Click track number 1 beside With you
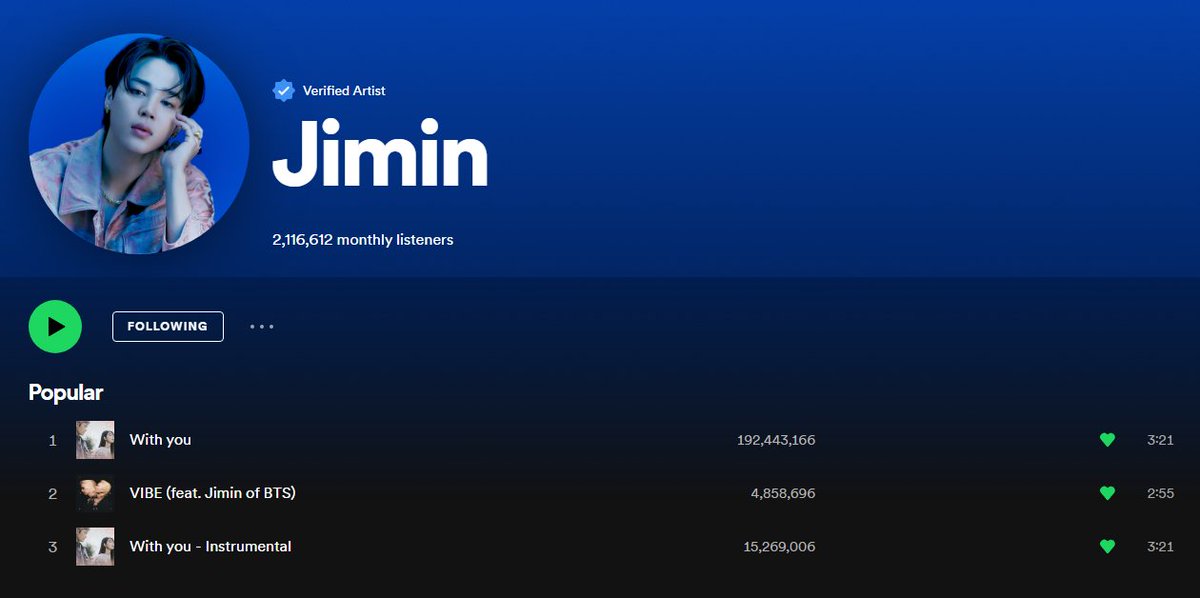 click(x=53, y=440)
